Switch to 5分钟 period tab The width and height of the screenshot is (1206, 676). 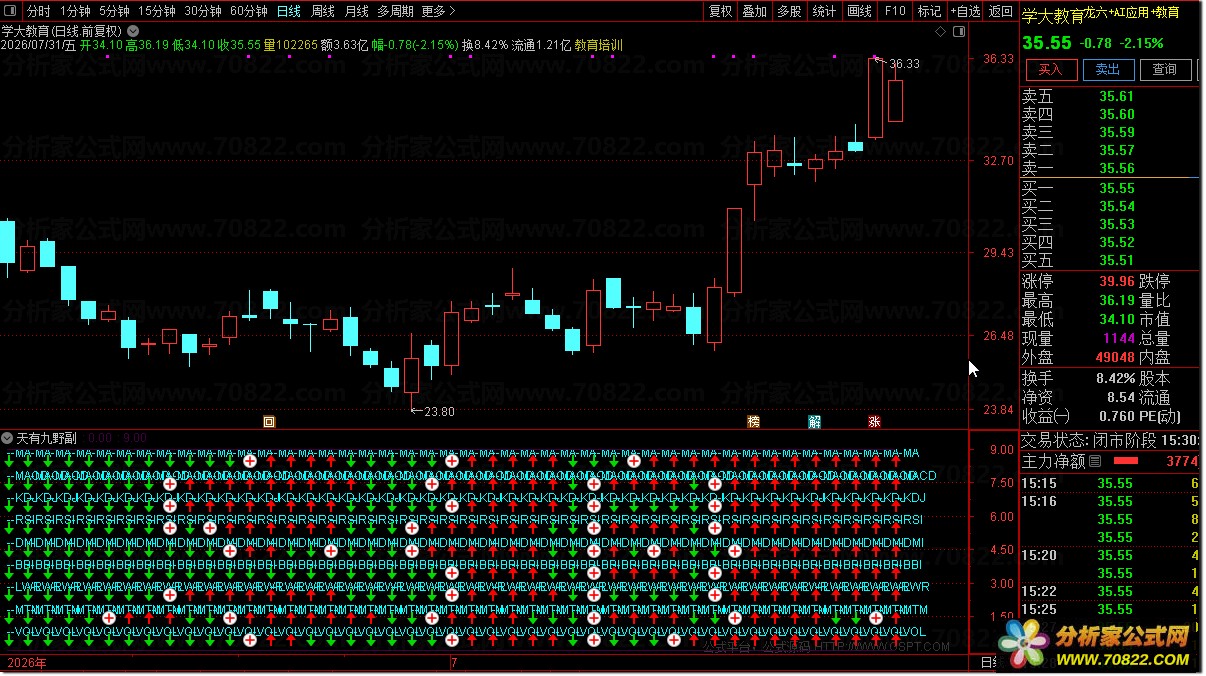(x=115, y=11)
